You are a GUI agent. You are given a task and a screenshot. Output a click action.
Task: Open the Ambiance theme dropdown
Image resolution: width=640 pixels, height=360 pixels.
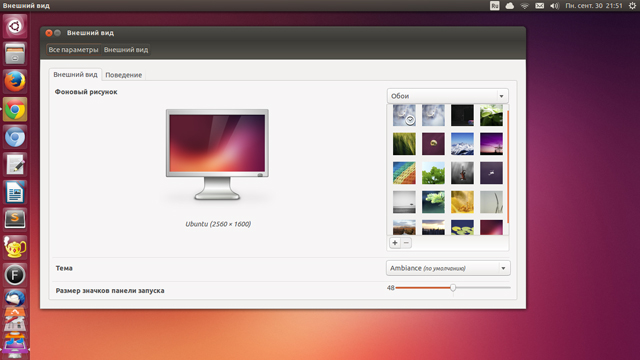point(448,268)
